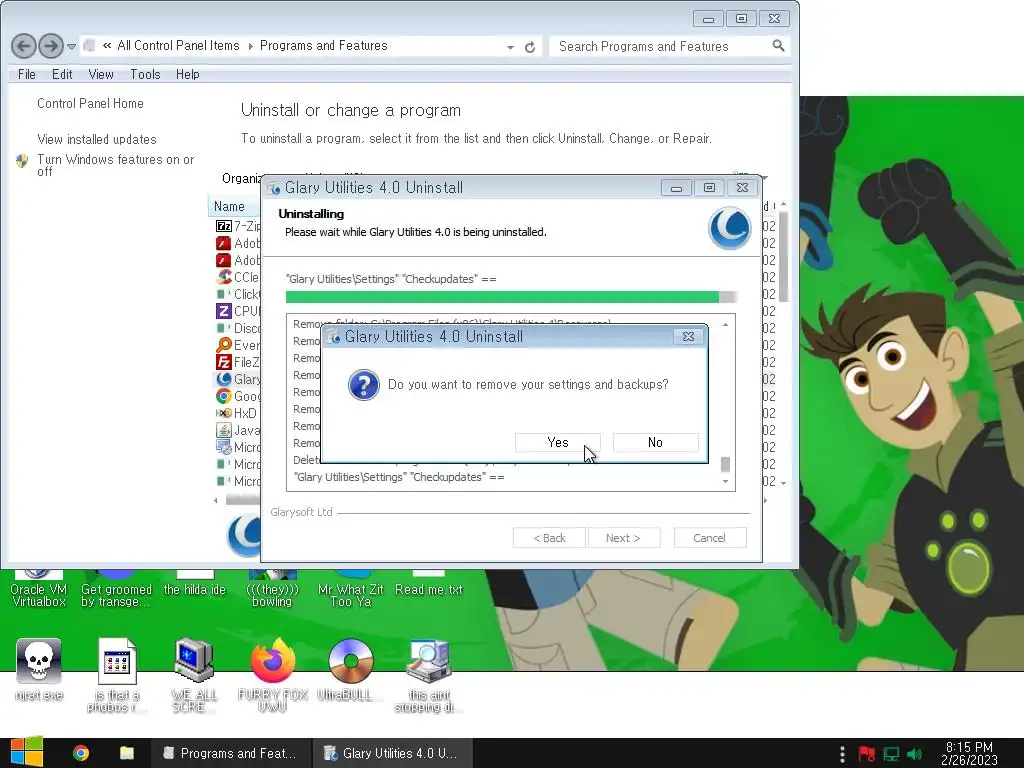Open the Edit menu in Control Panel
Image resolution: width=1024 pixels, height=768 pixels.
pos(62,74)
